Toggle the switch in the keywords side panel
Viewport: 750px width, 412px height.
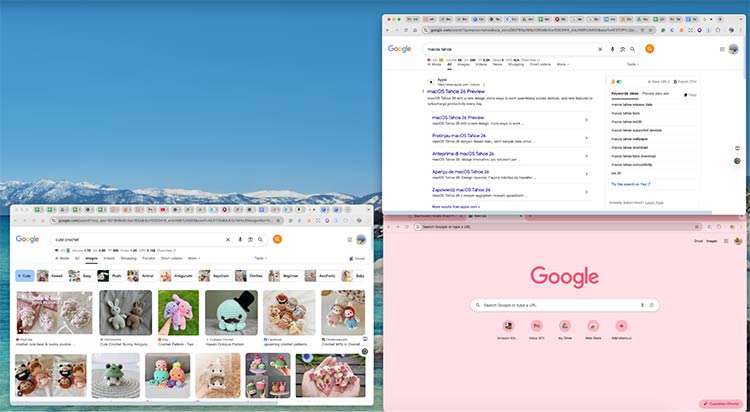[x=617, y=81]
